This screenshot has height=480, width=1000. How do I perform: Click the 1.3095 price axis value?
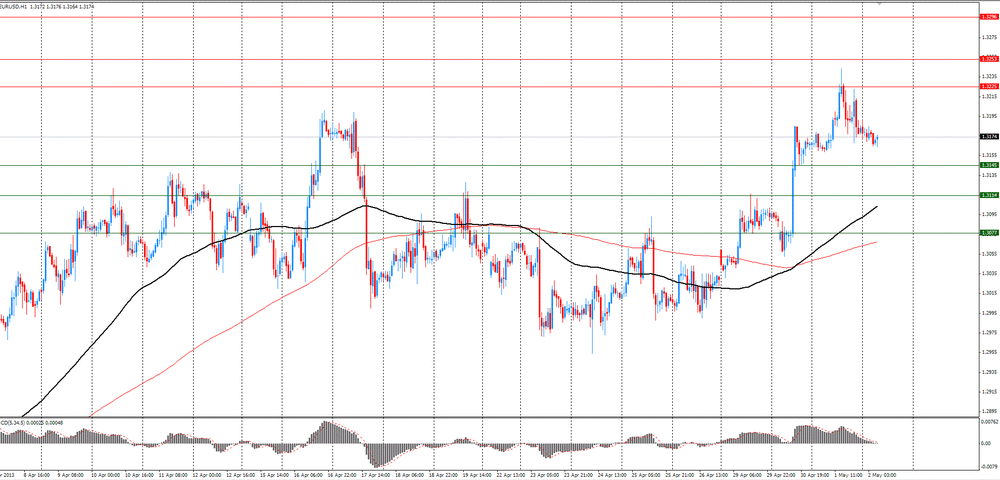(990, 214)
